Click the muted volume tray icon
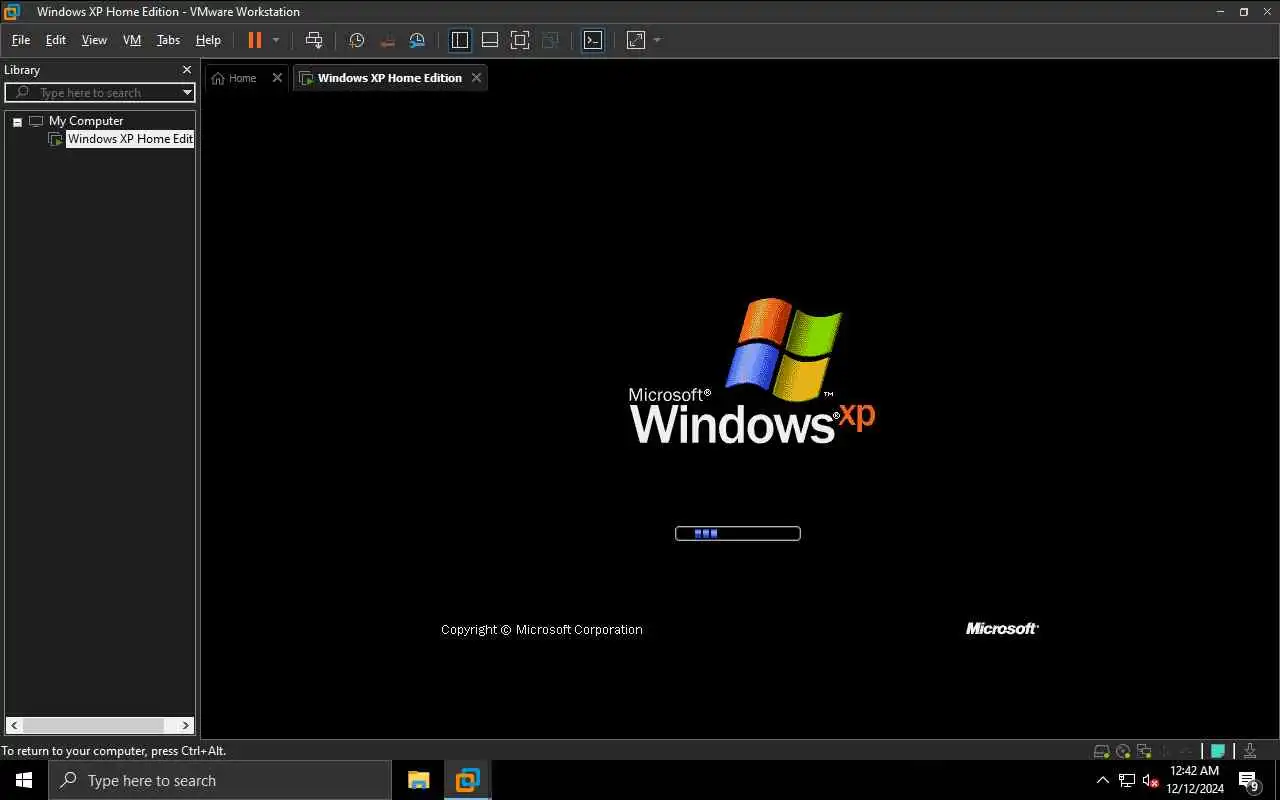This screenshot has width=1280, height=800. click(x=1150, y=780)
